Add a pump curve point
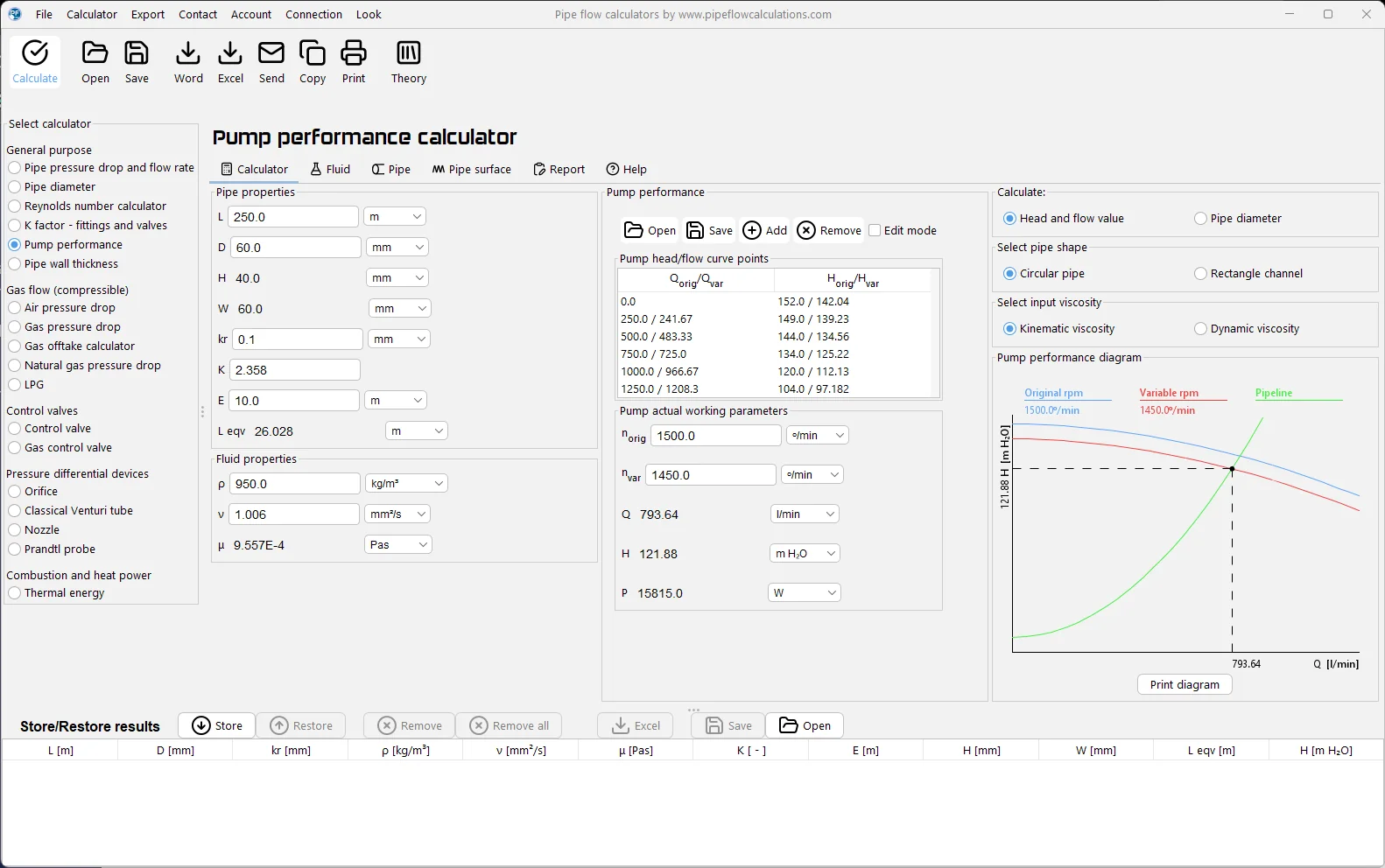 (x=764, y=230)
